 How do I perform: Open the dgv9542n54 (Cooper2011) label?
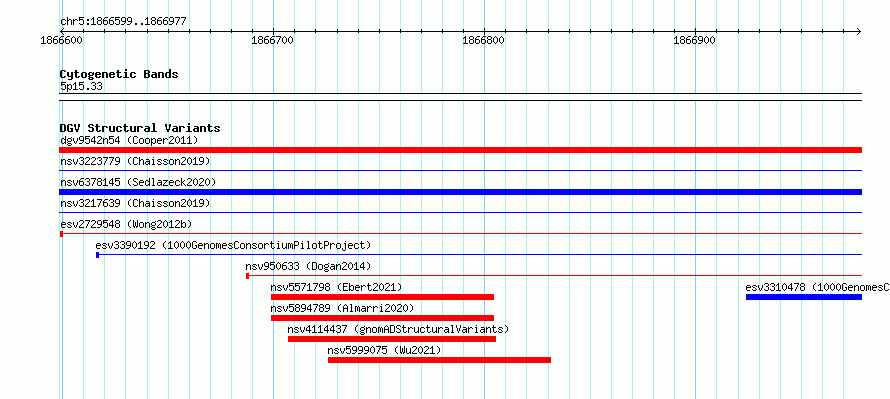(129, 140)
